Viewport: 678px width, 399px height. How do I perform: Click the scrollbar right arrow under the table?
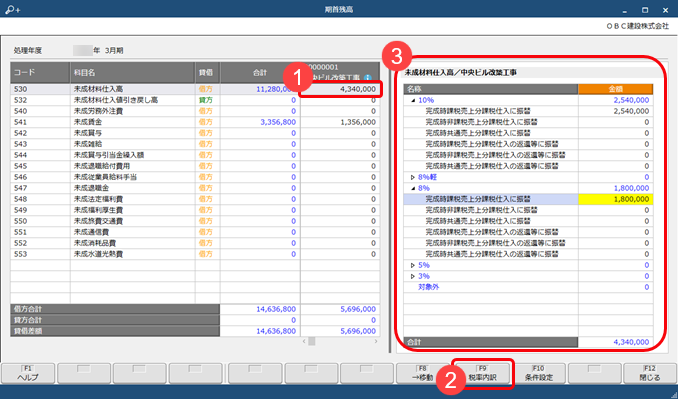pyautogui.click(x=375, y=342)
